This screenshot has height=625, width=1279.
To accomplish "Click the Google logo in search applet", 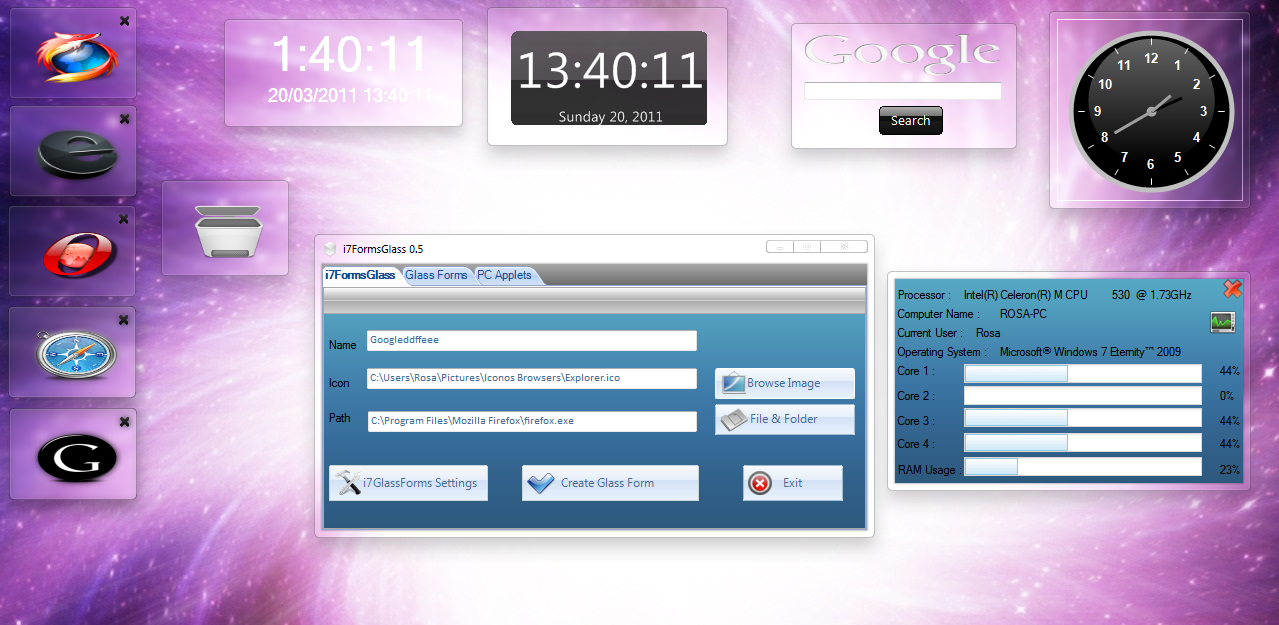I will [x=902, y=53].
